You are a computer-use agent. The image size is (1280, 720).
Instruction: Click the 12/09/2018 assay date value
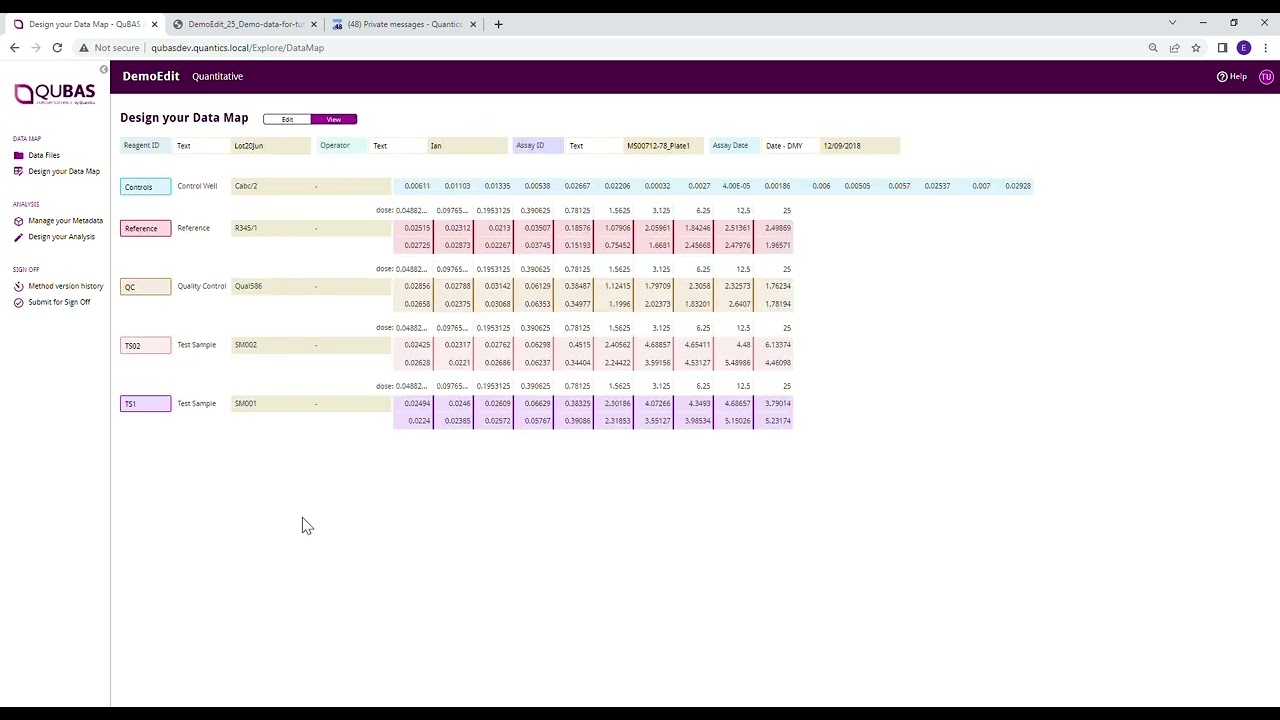[860, 146]
